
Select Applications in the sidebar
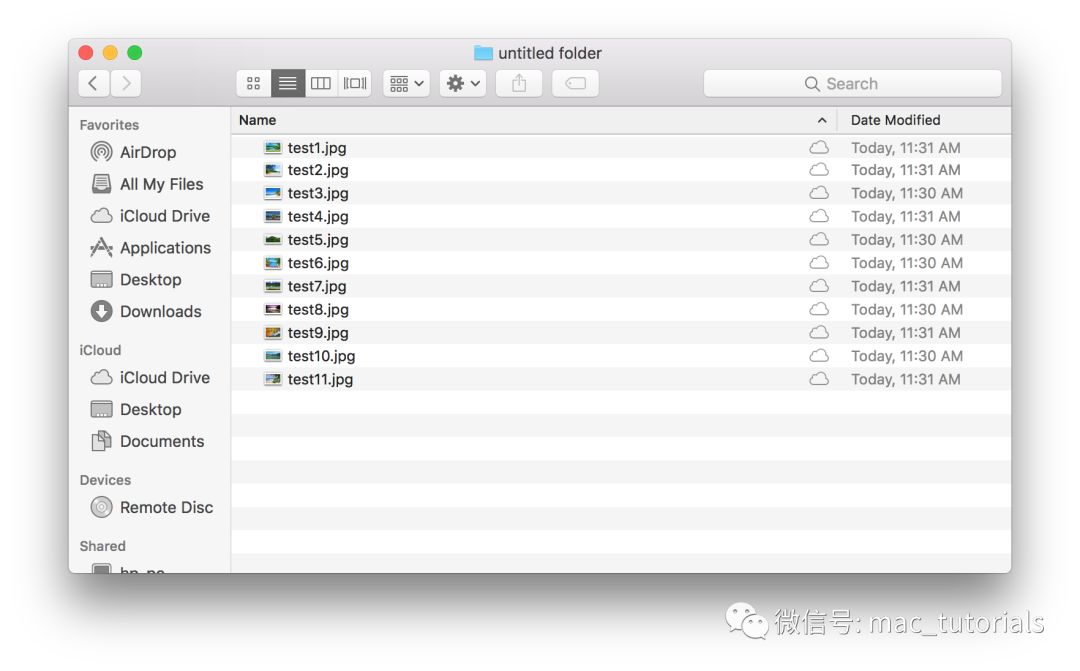(165, 248)
